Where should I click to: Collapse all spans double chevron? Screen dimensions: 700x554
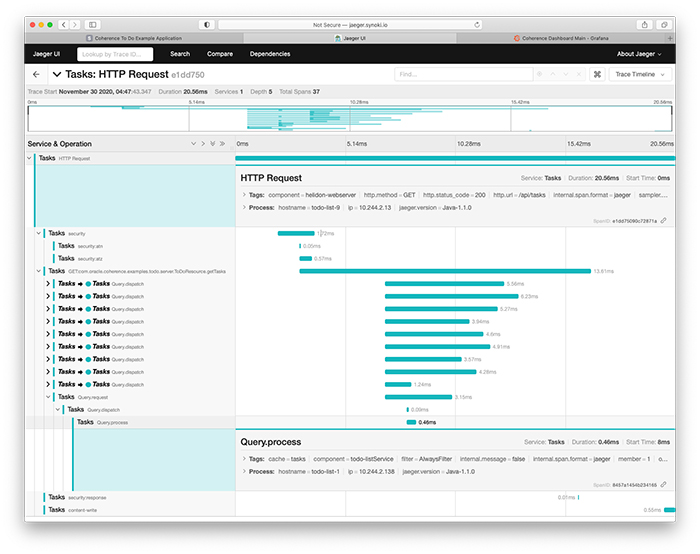[x=222, y=144]
